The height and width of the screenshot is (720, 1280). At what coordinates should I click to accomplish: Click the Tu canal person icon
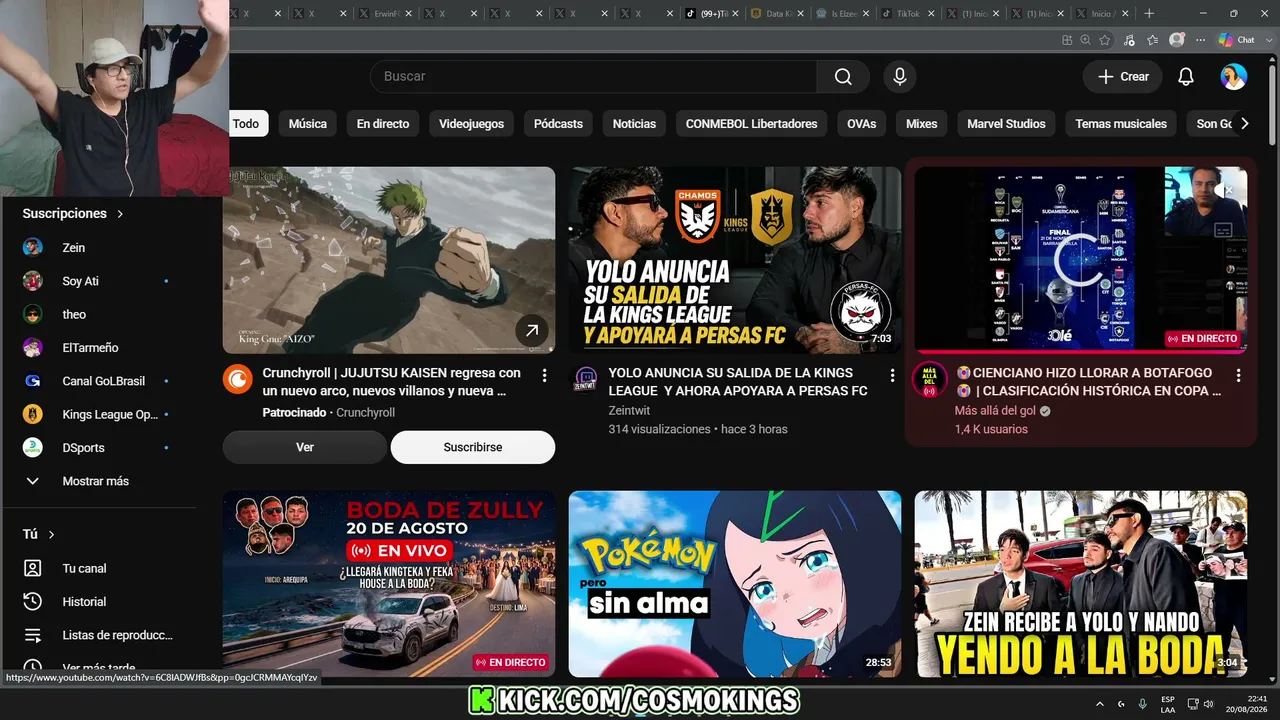[x=33, y=568]
